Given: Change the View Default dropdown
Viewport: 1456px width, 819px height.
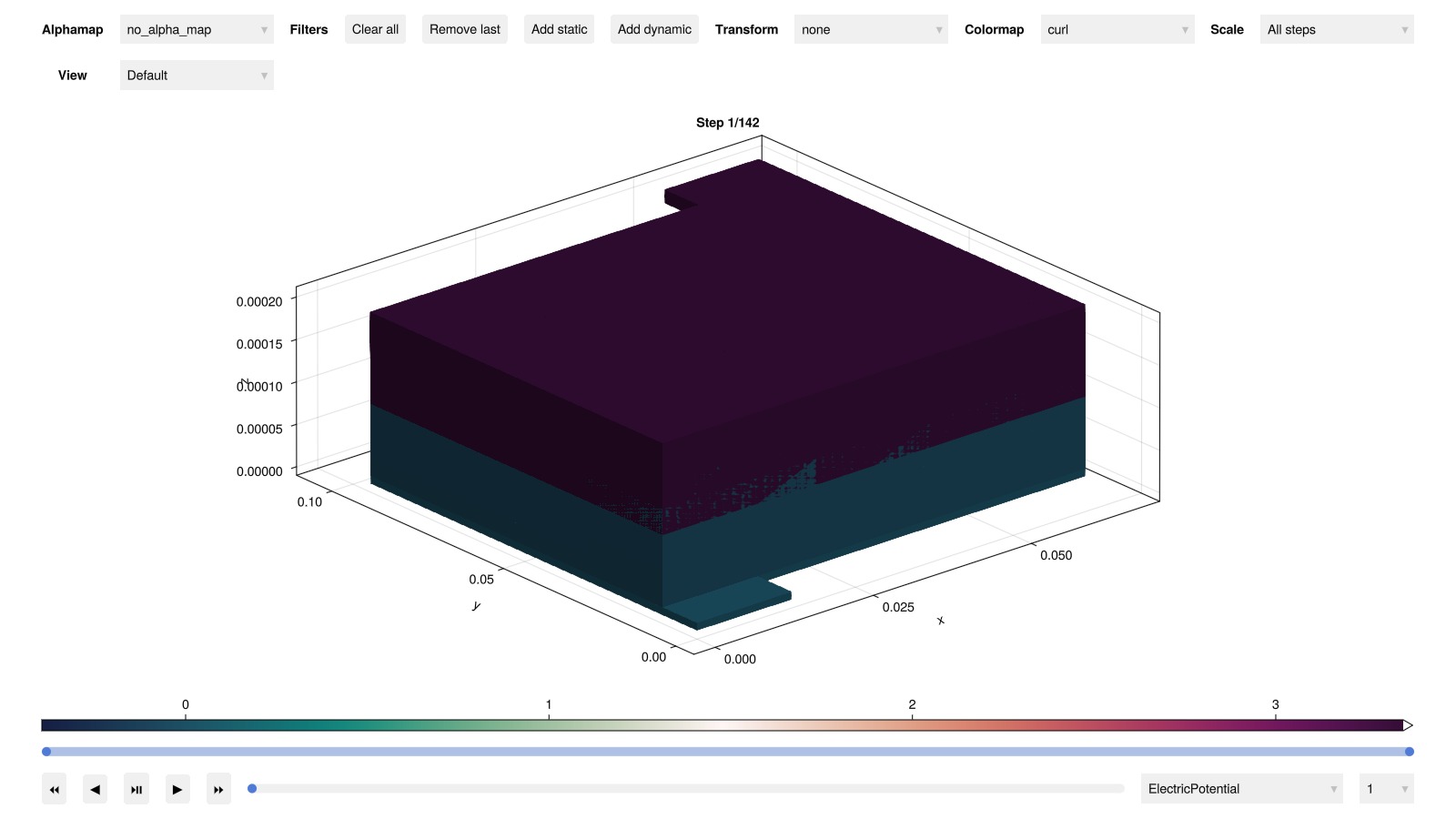Looking at the screenshot, I should tap(197, 76).
